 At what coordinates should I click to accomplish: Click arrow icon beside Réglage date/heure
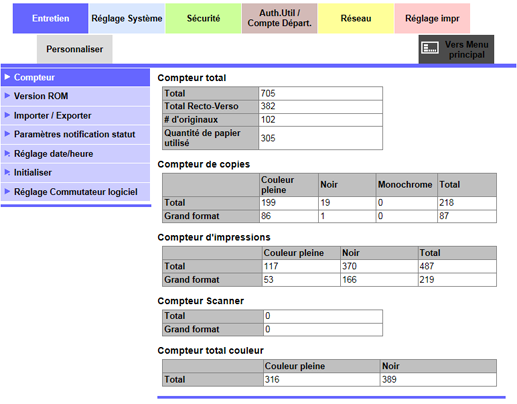(x=7, y=153)
